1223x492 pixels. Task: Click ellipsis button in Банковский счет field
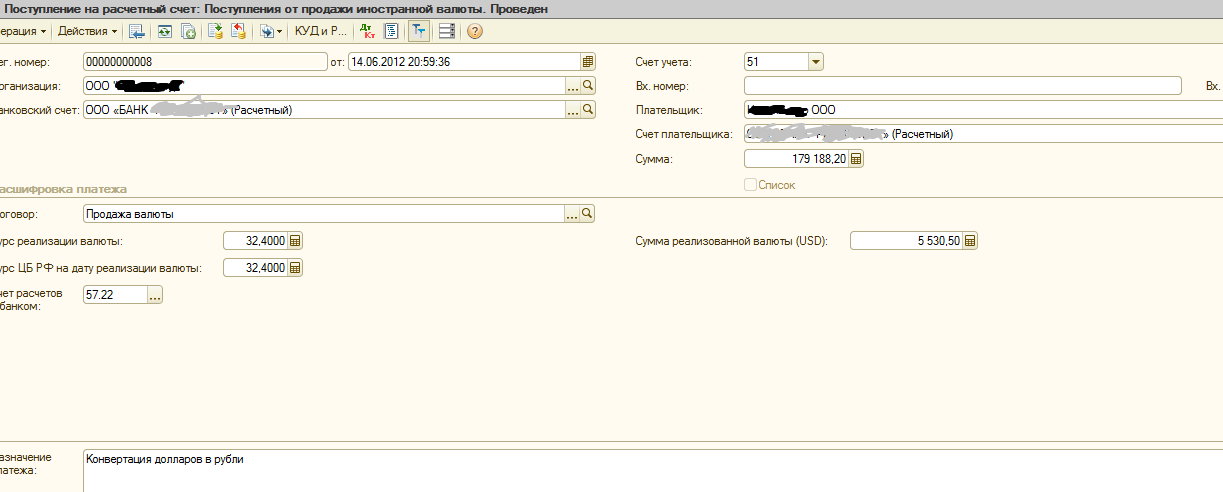(x=572, y=110)
